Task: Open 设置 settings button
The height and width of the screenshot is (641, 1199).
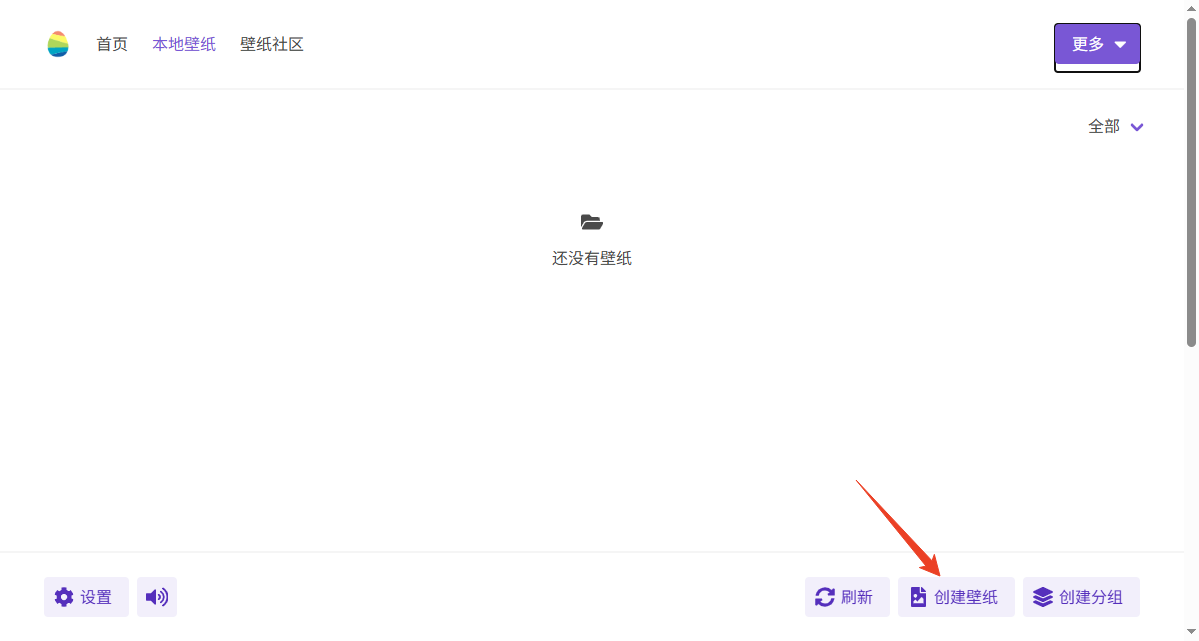Action: (86, 597)
